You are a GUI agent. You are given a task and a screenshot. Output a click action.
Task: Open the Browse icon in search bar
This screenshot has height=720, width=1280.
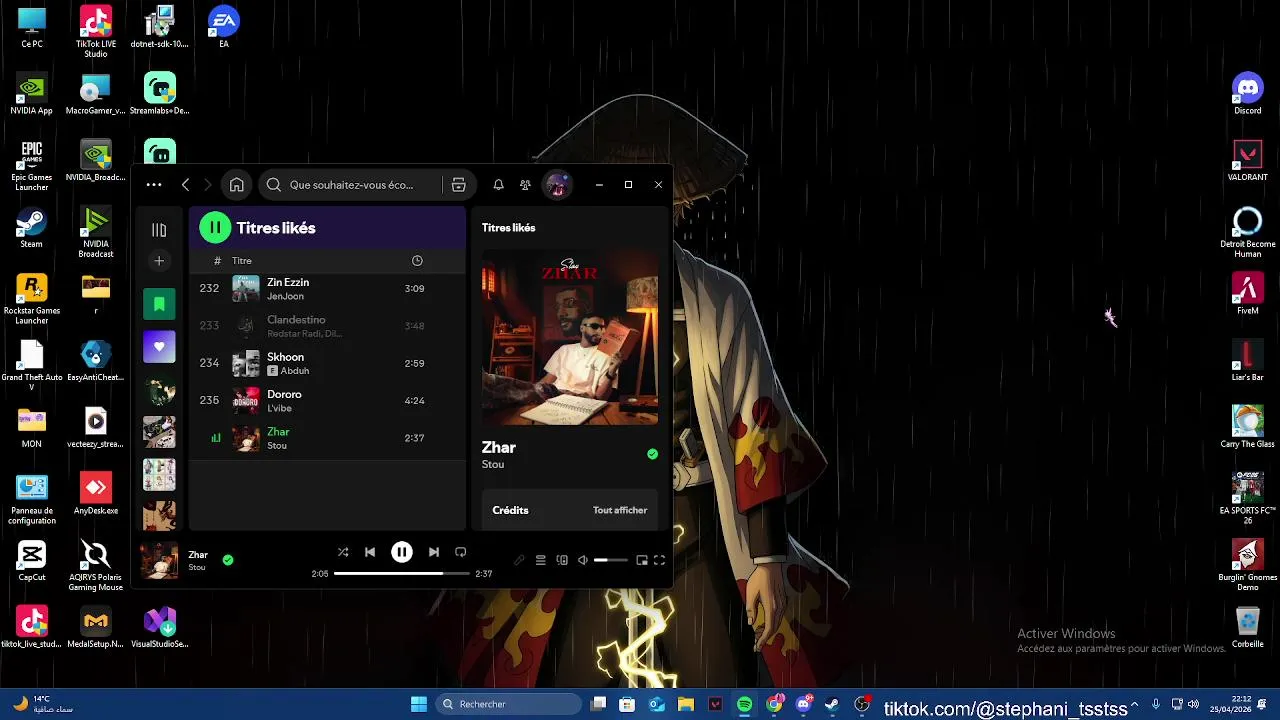click(459, 185)
